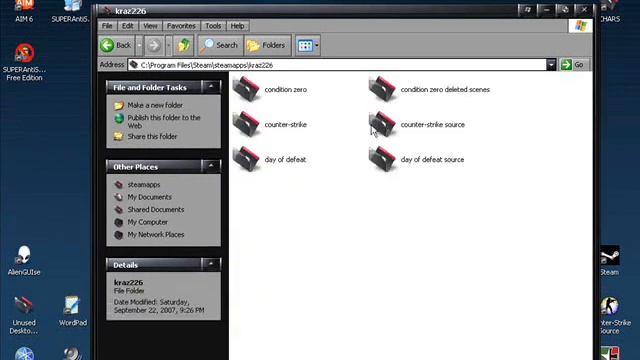Click the My Computer icon in Other Places
This screenshot has width=640, height=360.
(119, 222)
